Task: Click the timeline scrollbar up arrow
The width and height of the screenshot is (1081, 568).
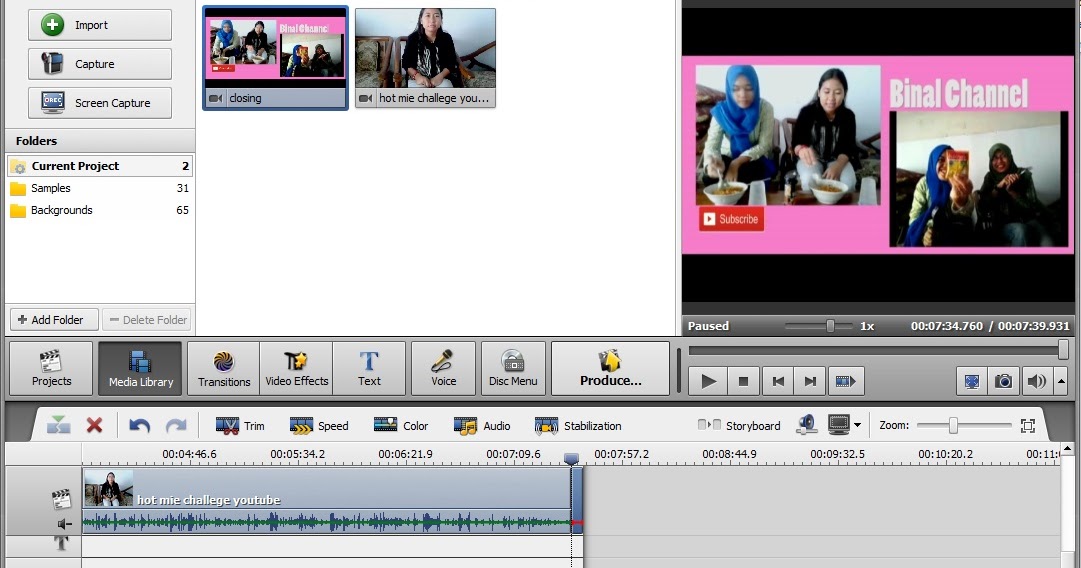Action: click(1068, 449)
